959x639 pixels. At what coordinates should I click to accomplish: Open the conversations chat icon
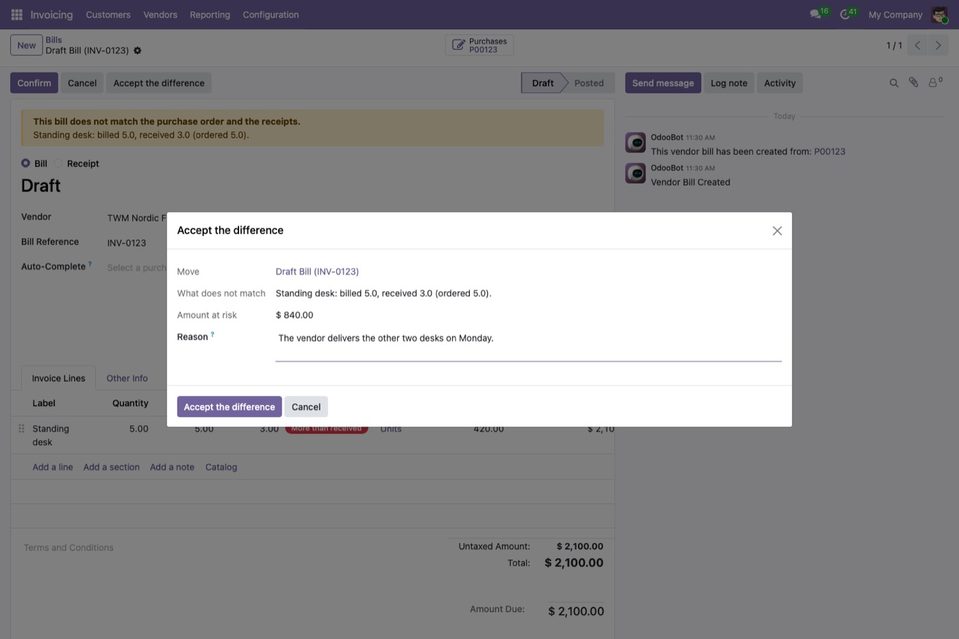[815, 14]
